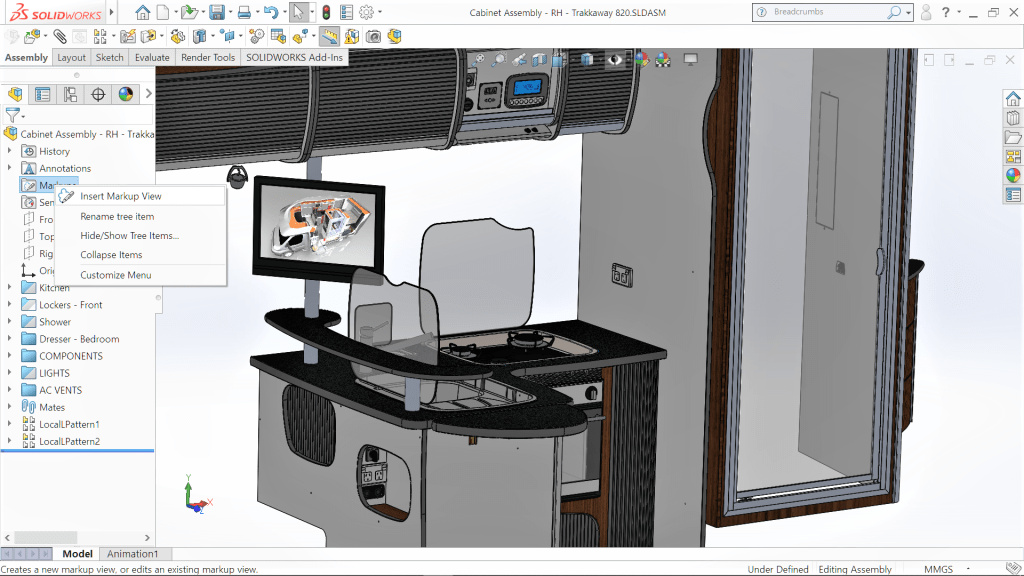This screenshot has height=576, width=1024.
Task: Open File Explorer folder icon in task pane
Action: coord(1013,137)
